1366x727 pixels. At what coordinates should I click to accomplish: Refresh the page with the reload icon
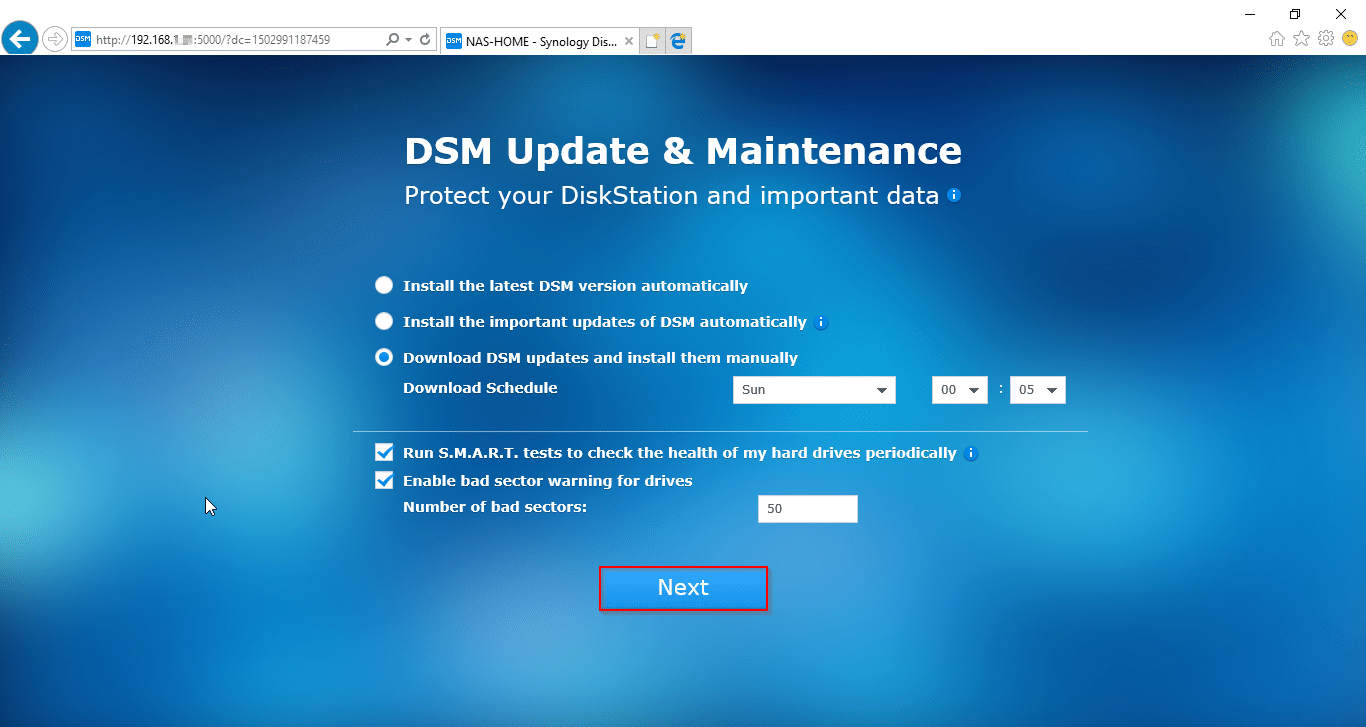pyautogui.click(x=425, y=40)
